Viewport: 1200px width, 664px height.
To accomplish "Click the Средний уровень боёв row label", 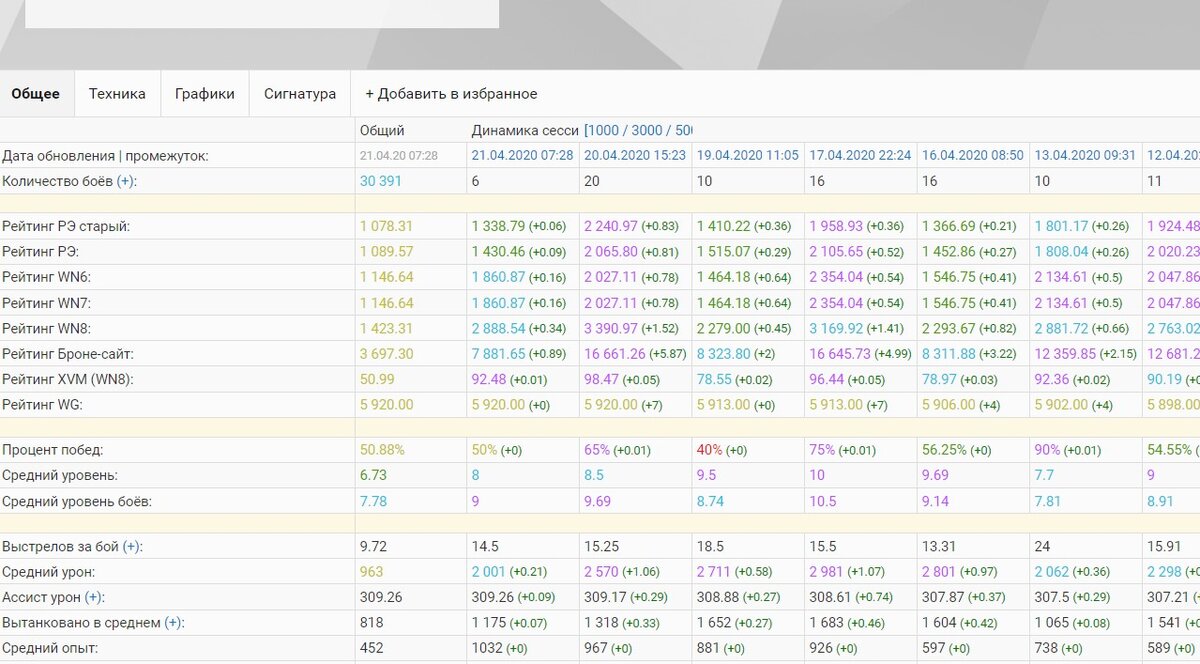I will pyautogui.click(x=77, y=501).
